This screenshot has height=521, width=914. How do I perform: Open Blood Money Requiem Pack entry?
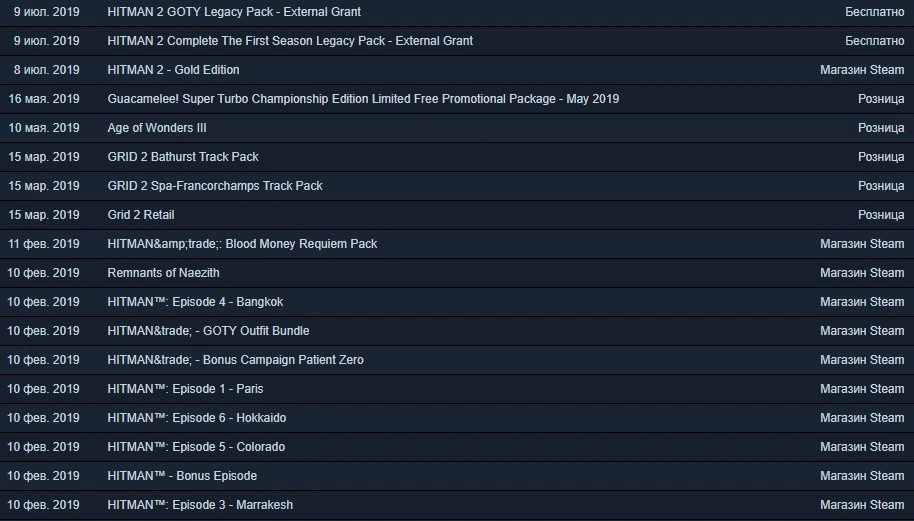(242, 244)
